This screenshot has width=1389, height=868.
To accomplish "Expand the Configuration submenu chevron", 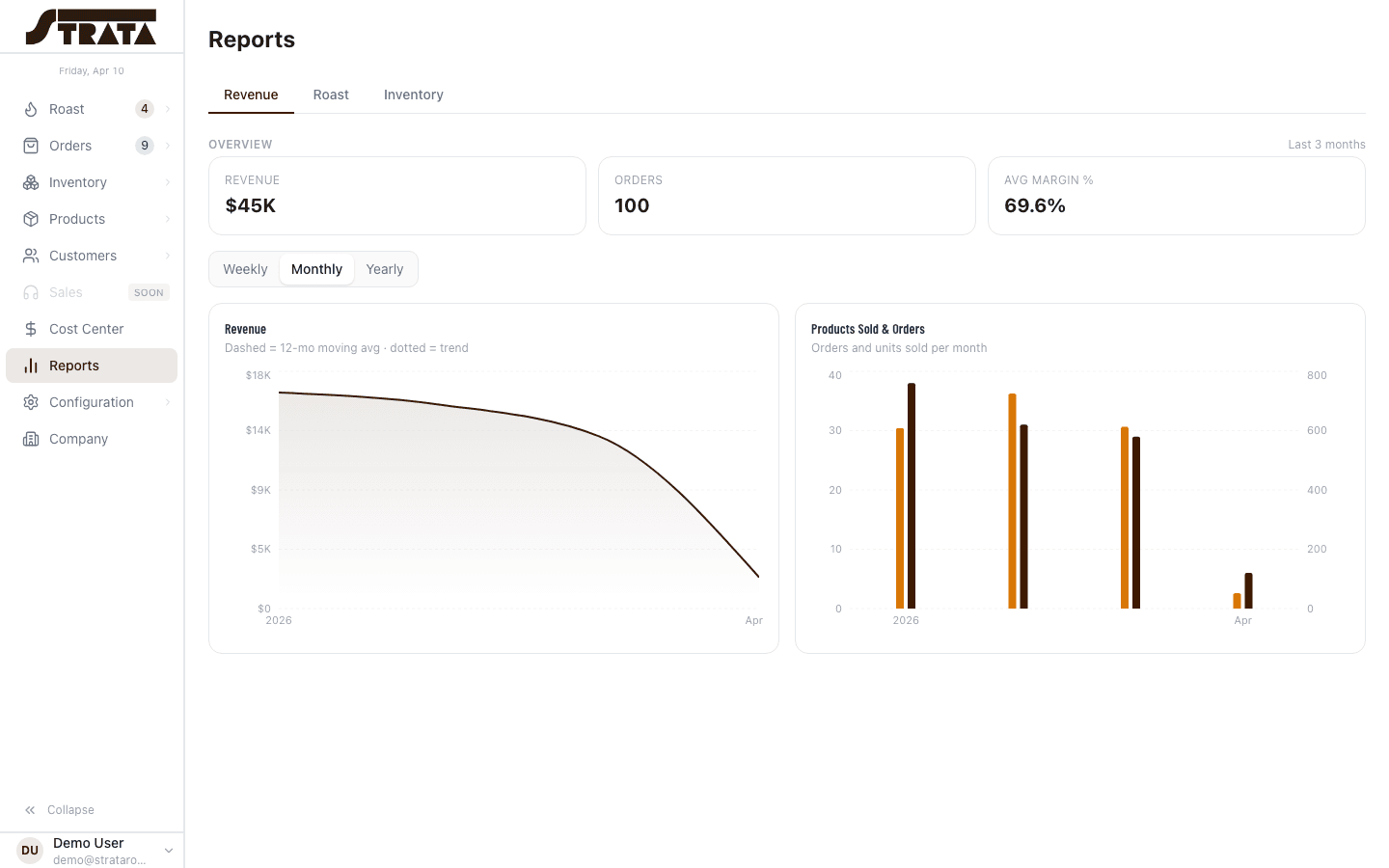I will (x=168, y=402).
